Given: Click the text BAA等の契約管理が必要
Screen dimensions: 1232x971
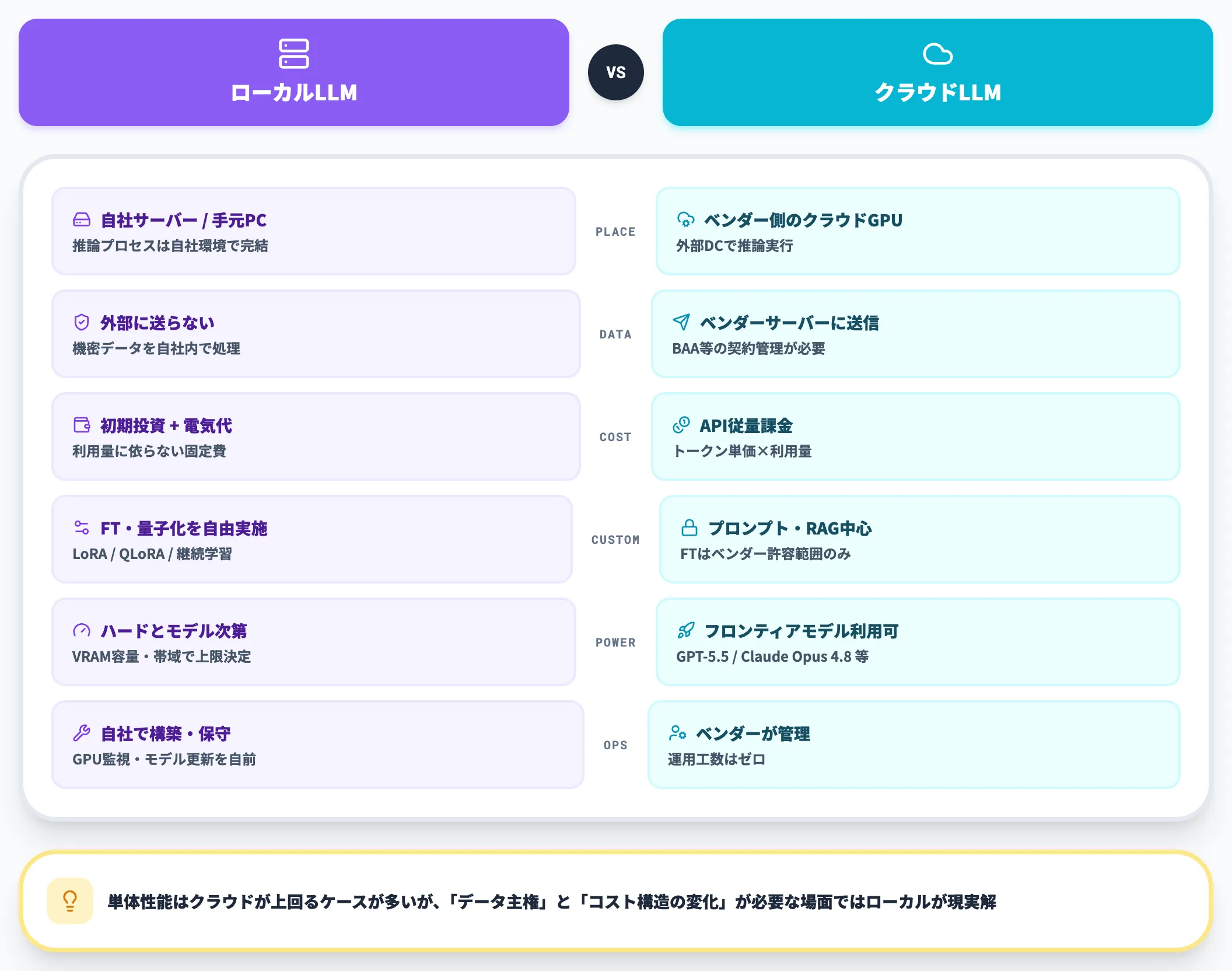Looking at the screenshot, I should [x=748, y=349].
